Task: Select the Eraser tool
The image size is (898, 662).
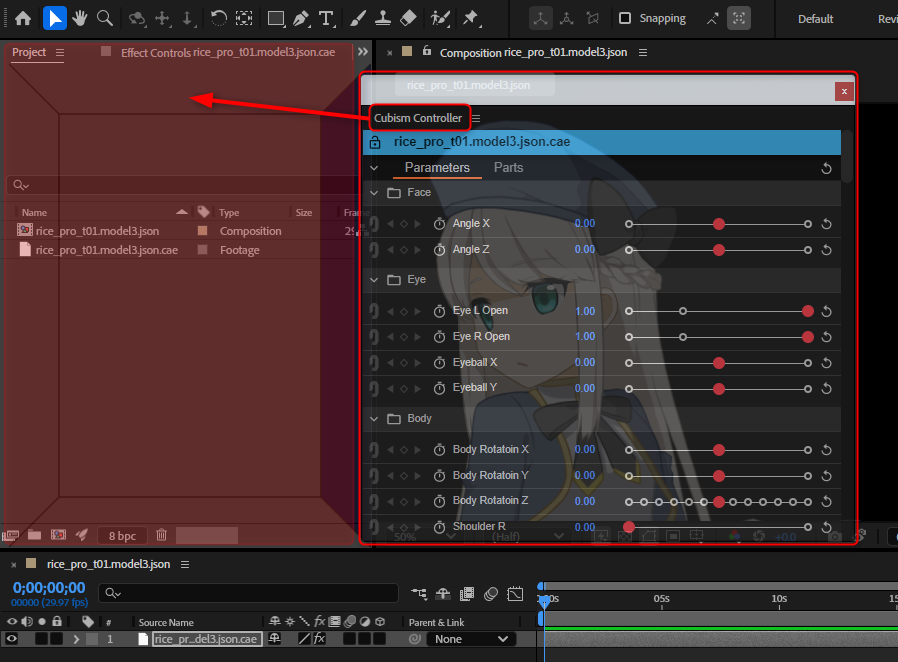Action: 408,18
